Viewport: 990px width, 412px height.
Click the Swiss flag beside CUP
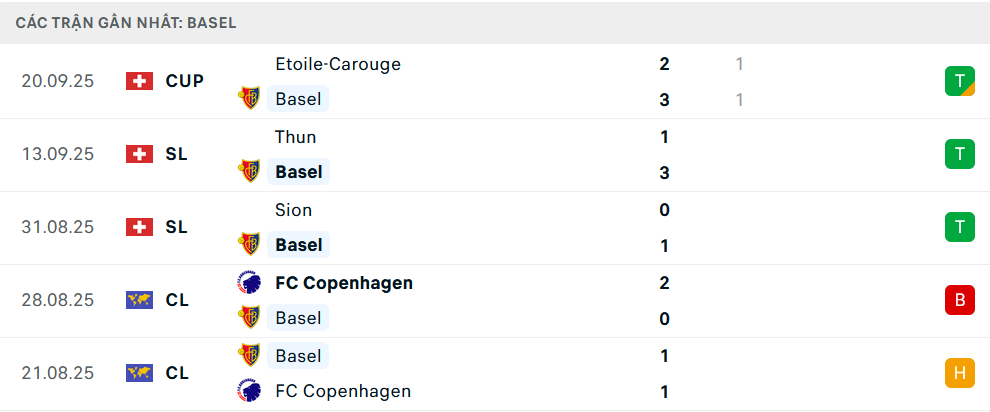point(139,81)
